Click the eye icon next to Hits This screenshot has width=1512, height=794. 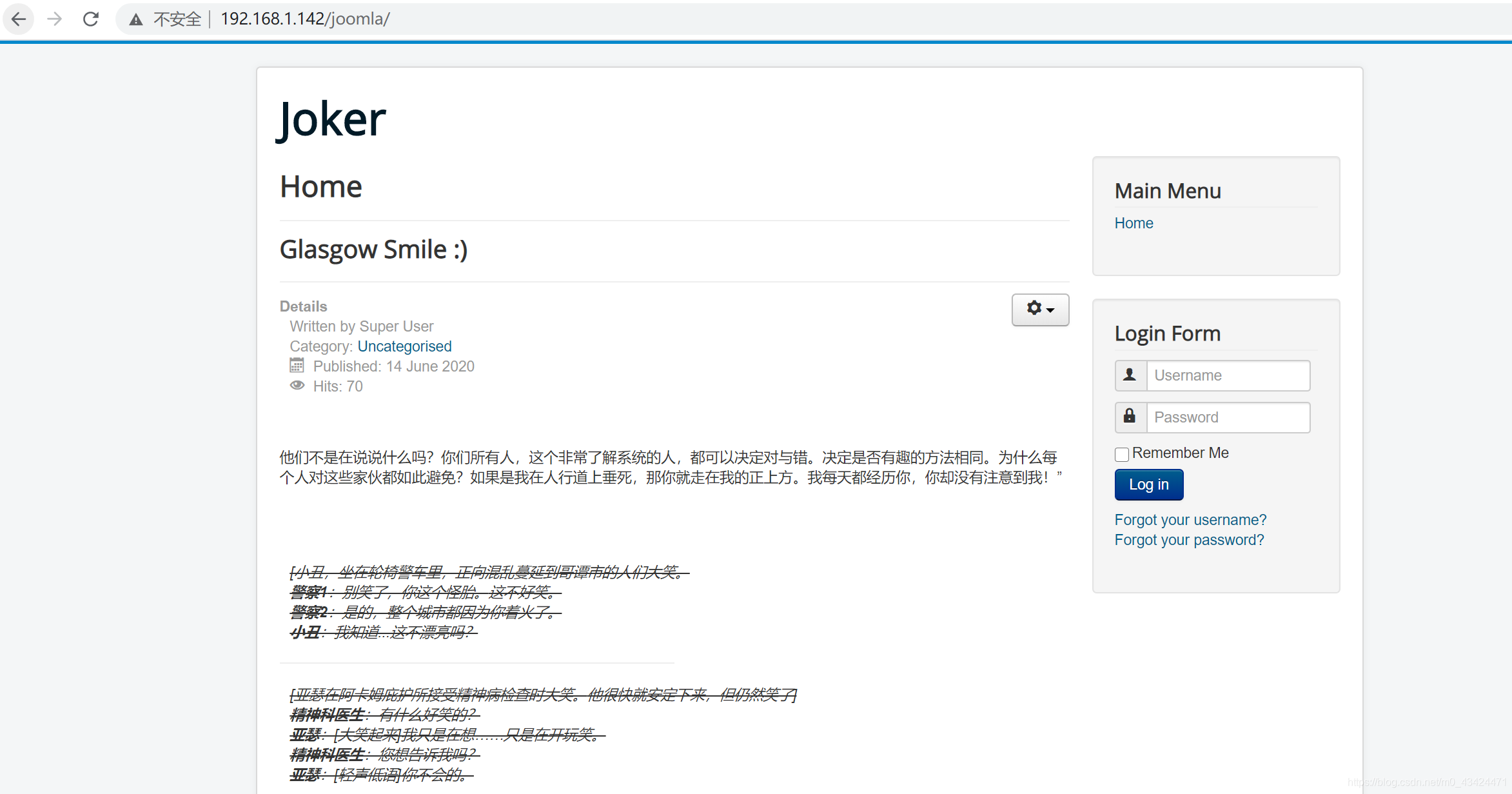pos(297,386)
